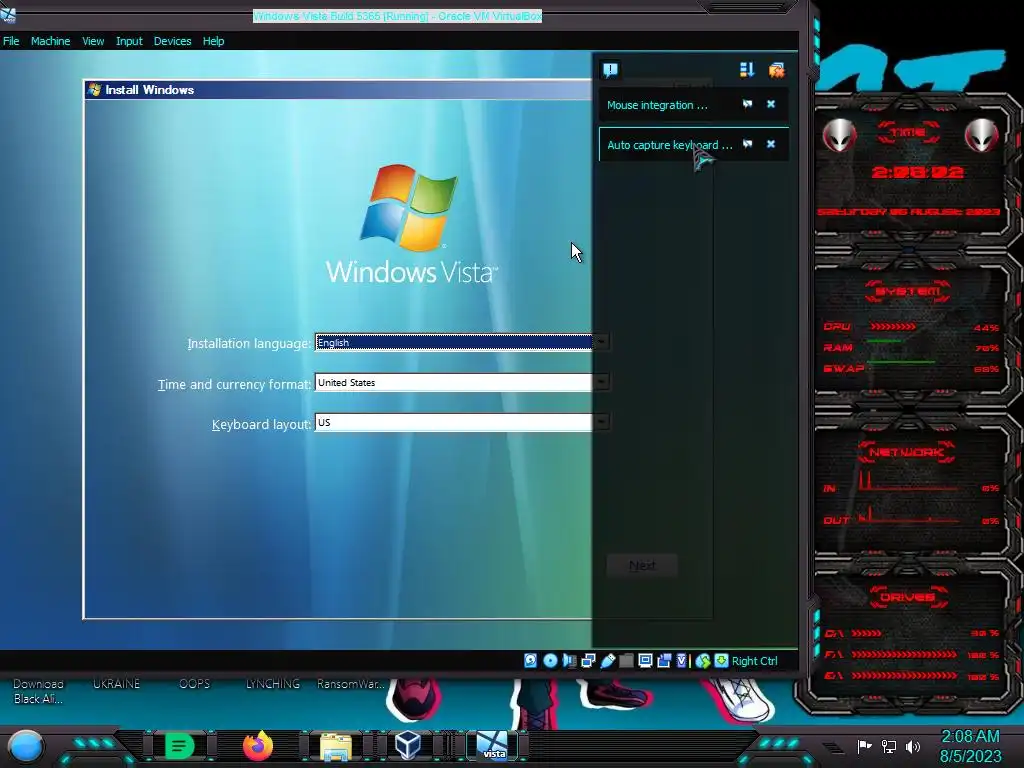Open the volume tray icon
Screen dimensions: 1024x768
point(913,746)
